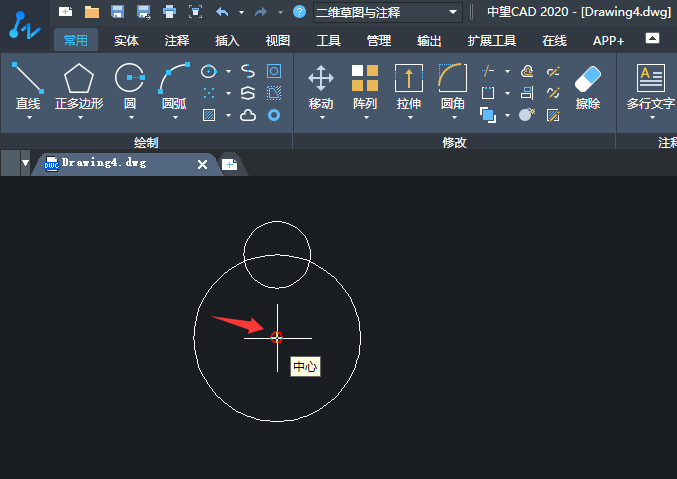Create a new drawing file
Viewport: 677px width, 479px height.
66,12
